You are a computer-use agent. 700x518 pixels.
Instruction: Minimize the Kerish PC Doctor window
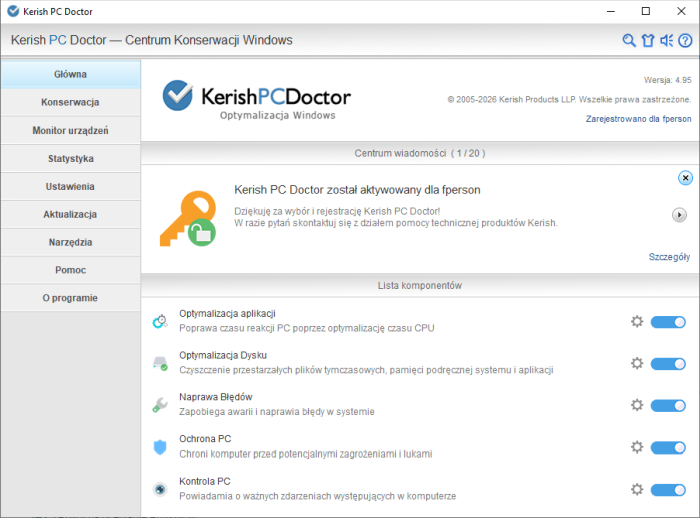tap(611, 11)
